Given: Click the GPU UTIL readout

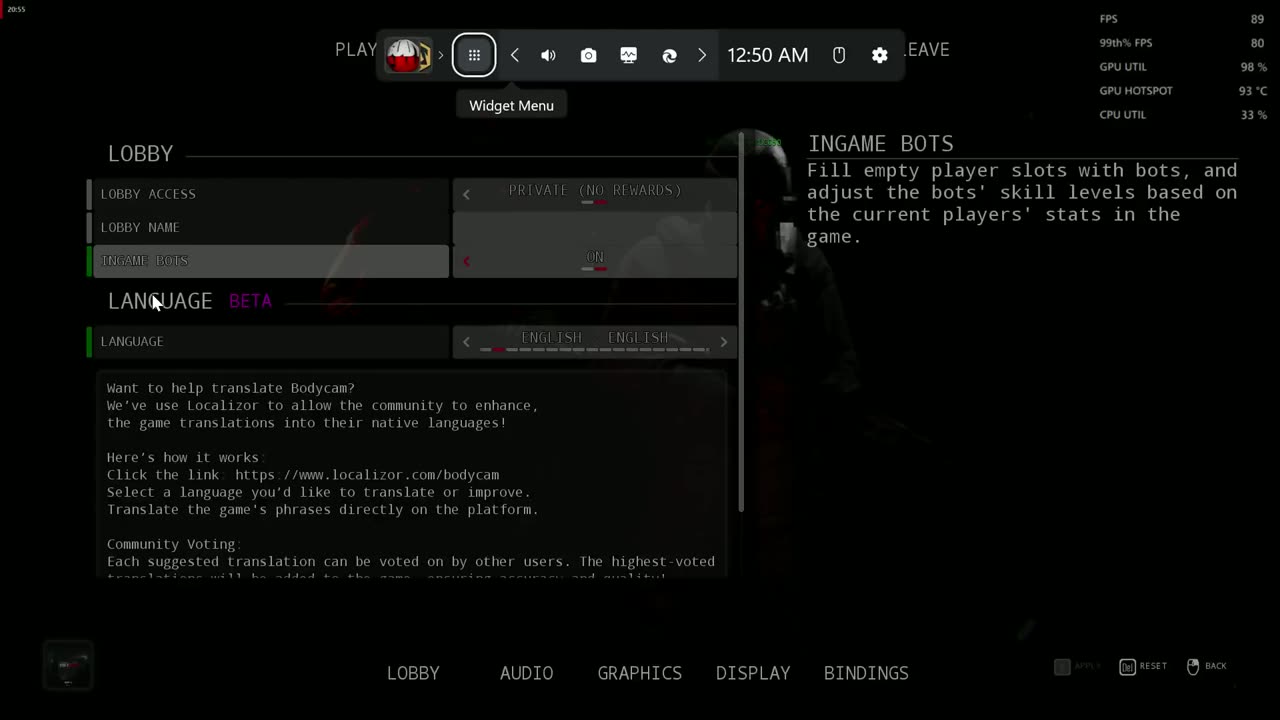Looking at the screenshot, I should click(1181, 67).
